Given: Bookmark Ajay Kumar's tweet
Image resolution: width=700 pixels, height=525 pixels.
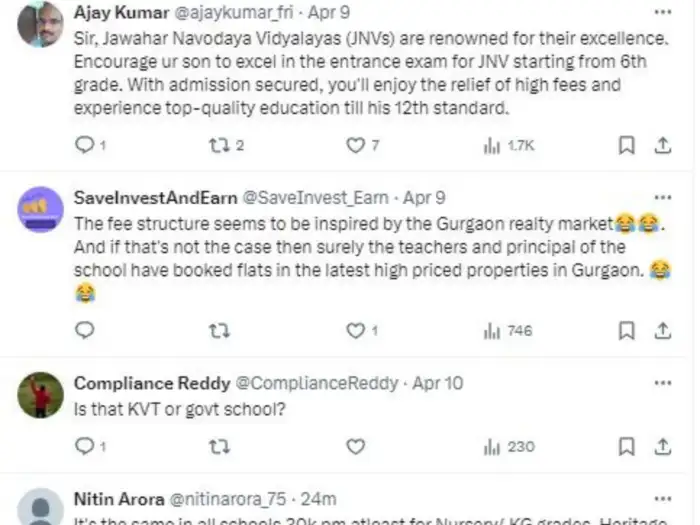Looking at the screenshot, I should pyautogui.click(x=626, y=146).
